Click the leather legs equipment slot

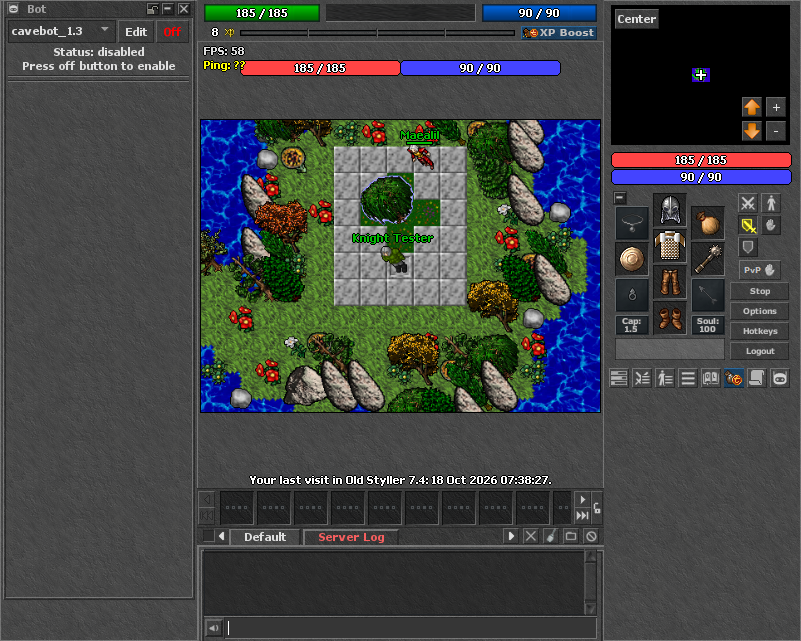[670, 281]
